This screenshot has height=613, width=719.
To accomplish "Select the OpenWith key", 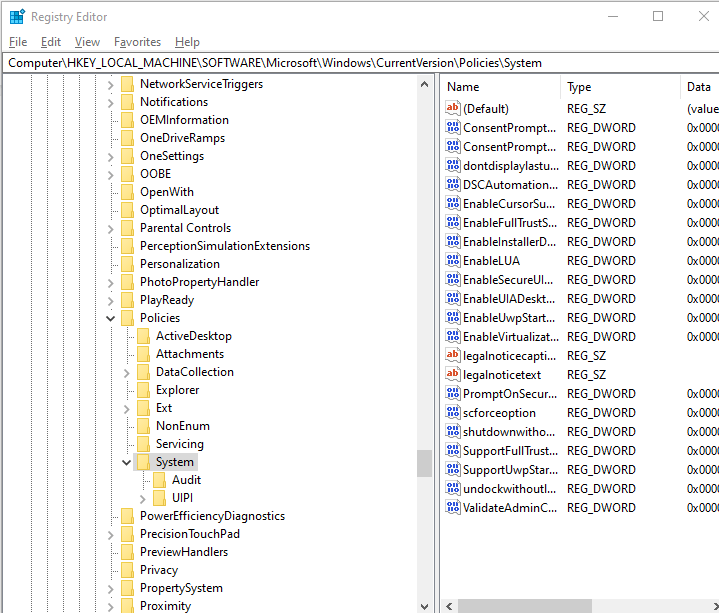I will pyautogui.click(x=167, y=192).
